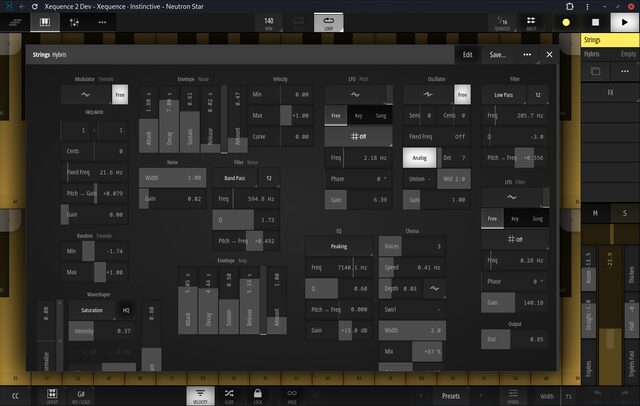This screenshot has width=640, height=406.
Task: Open the Presets button
Action: coord(451,396)
